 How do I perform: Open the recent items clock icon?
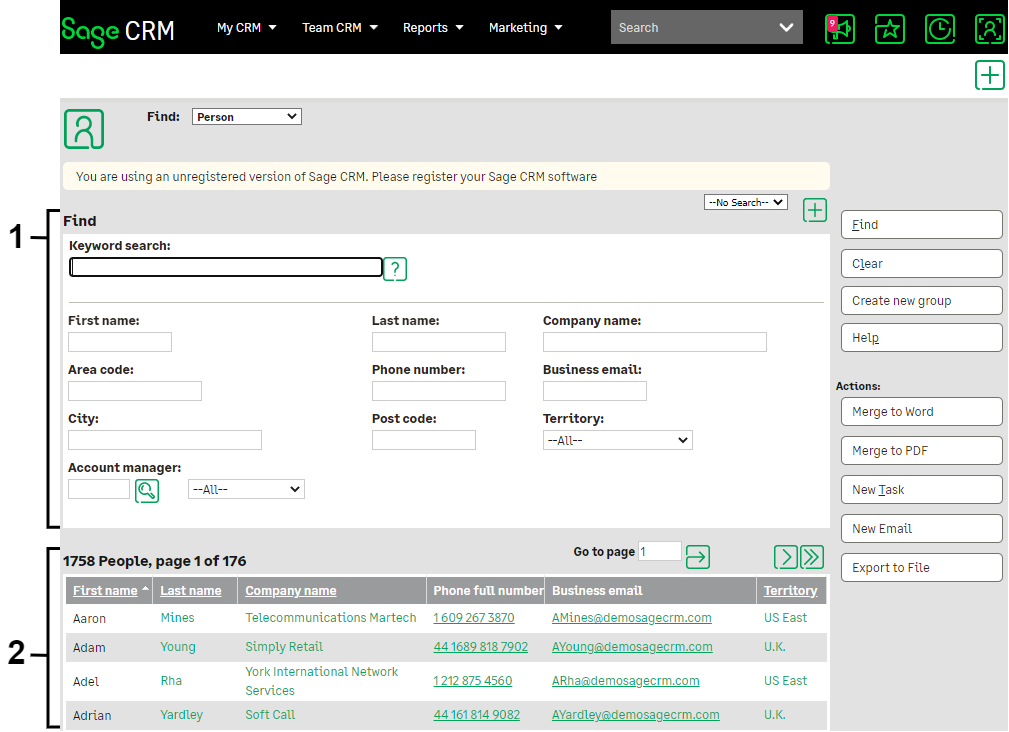939,29
